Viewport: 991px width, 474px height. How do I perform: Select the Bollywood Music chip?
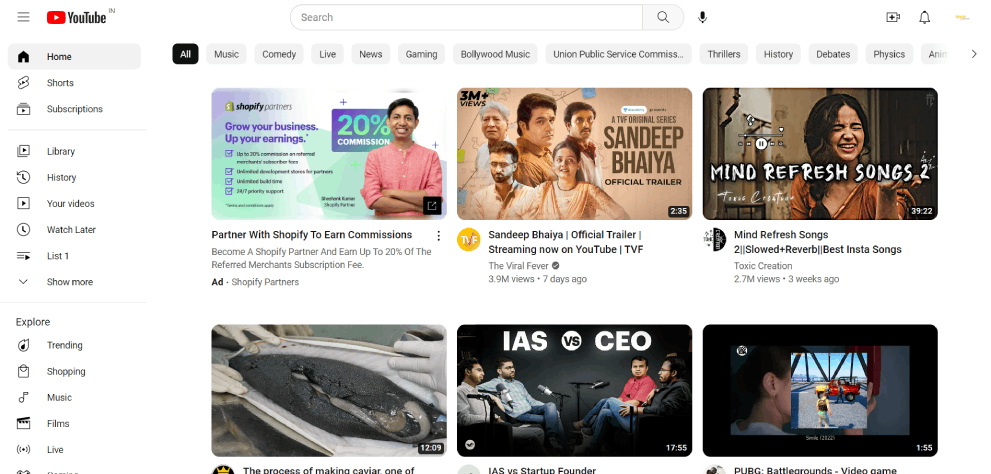(496, 54)
